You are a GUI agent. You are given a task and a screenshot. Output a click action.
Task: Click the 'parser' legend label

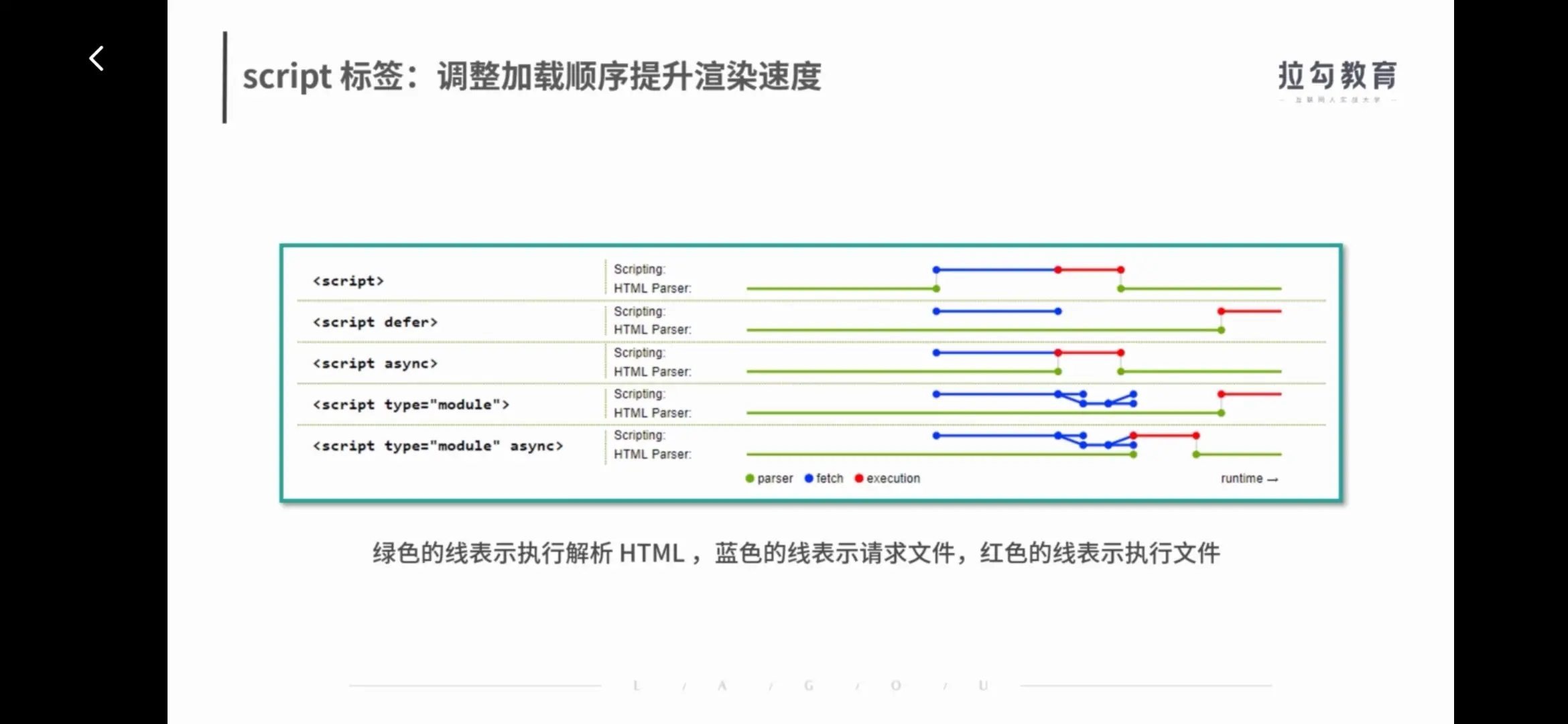(775, 479)
